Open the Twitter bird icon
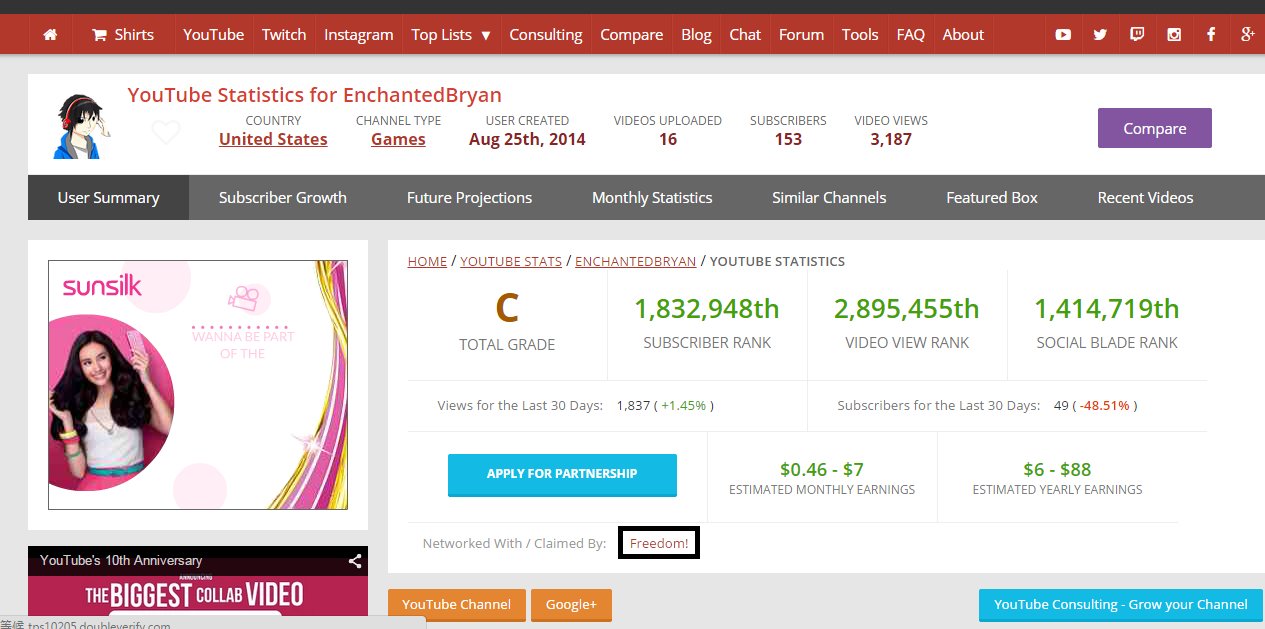This screenshot has height=629, width=1265. click(x=1100, y=35)
